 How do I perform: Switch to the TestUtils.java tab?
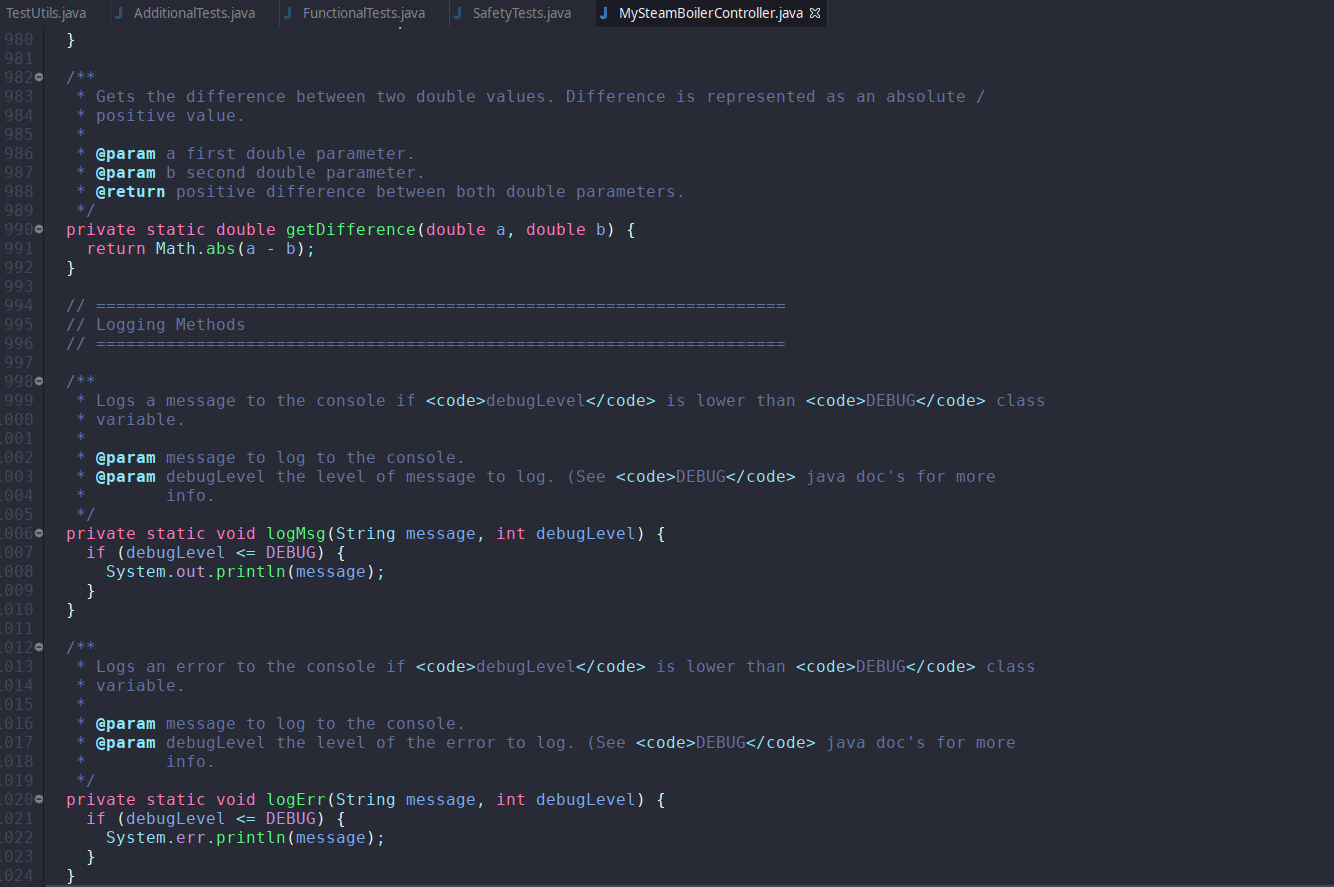coord(46,13)
